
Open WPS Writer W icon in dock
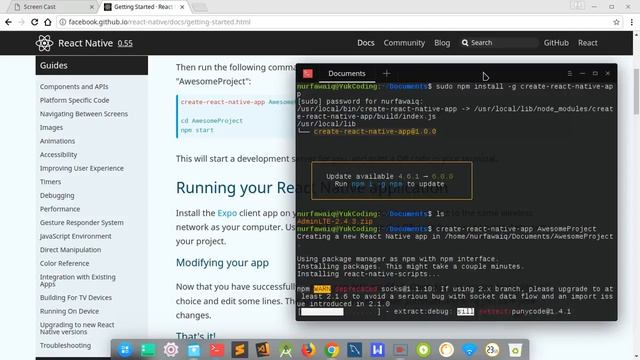pos(378,350)
